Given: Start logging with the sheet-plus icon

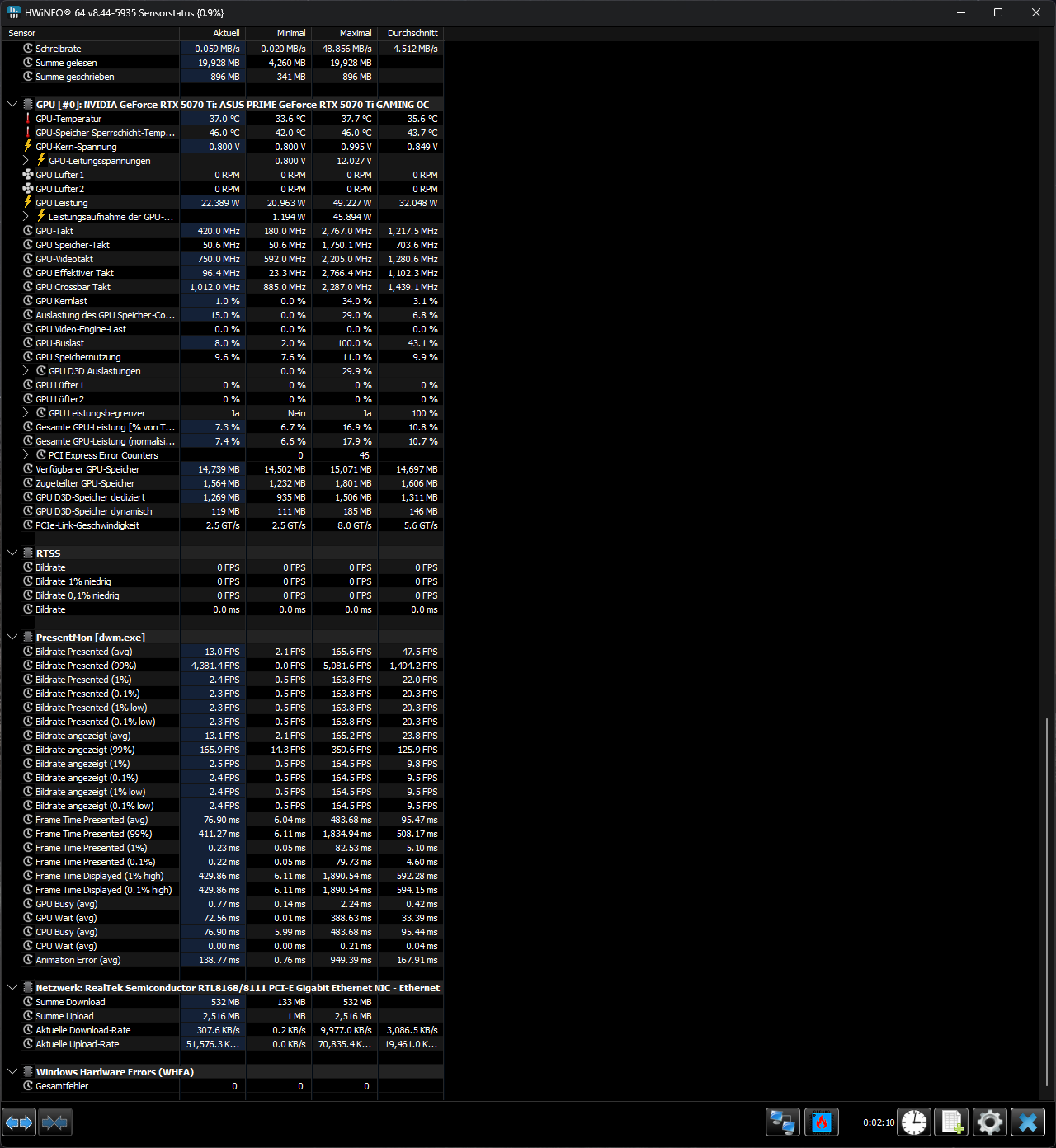Looking at the screenshot, I should tap(951, 1122).
